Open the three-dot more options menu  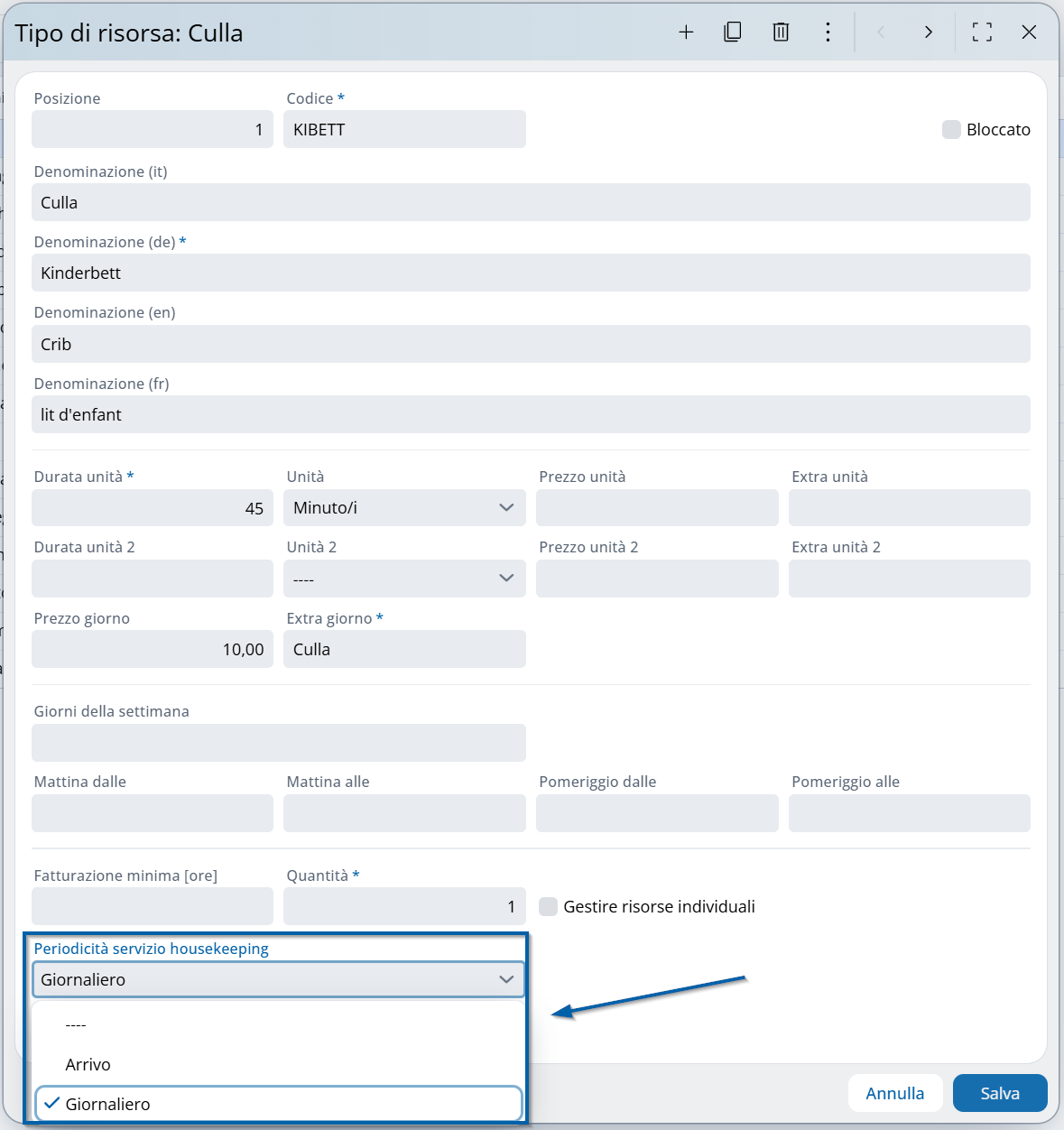tap(828, 32)
